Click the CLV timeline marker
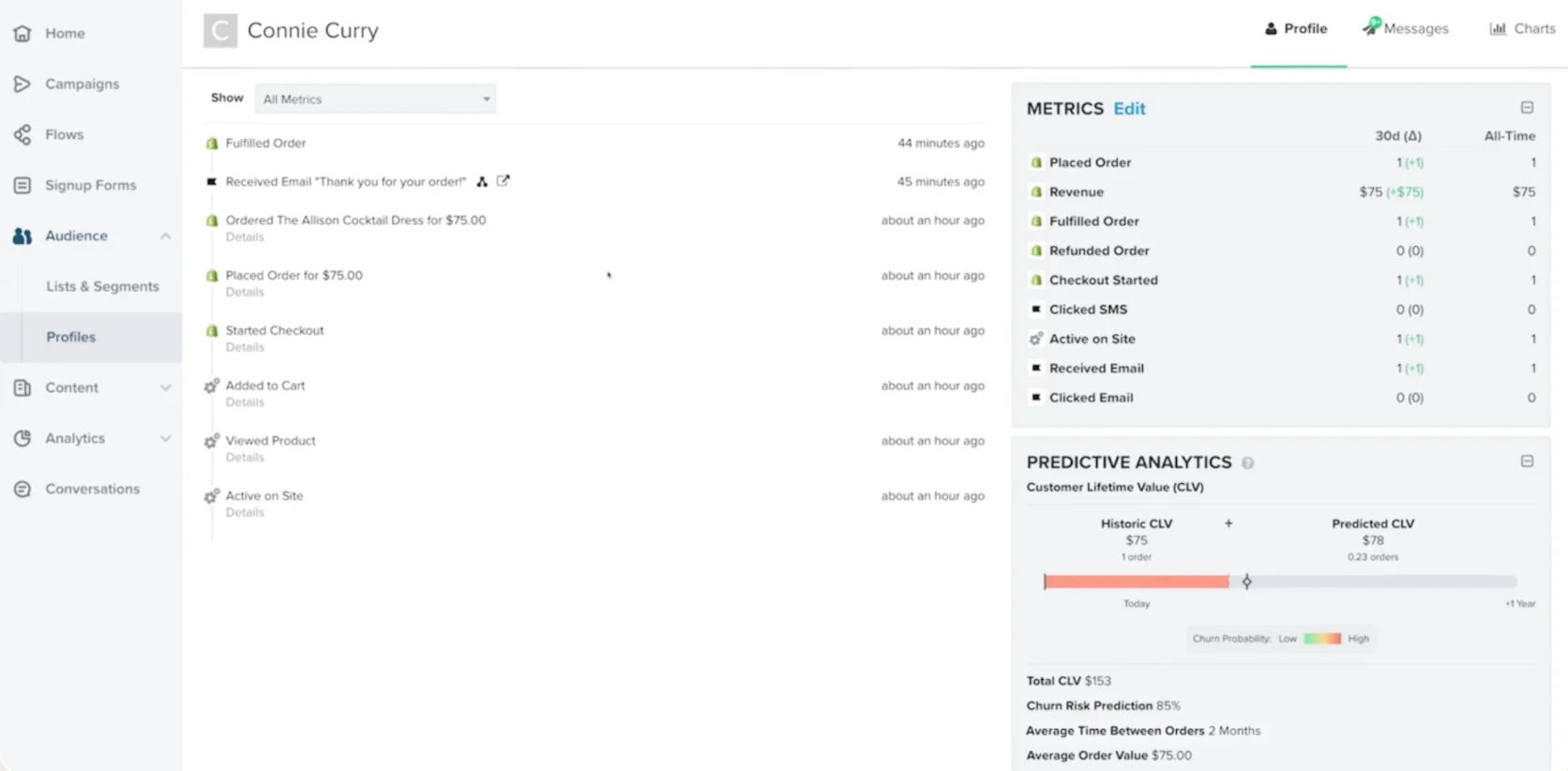This screenshot has height=771, width=1568. point(1246,582)
